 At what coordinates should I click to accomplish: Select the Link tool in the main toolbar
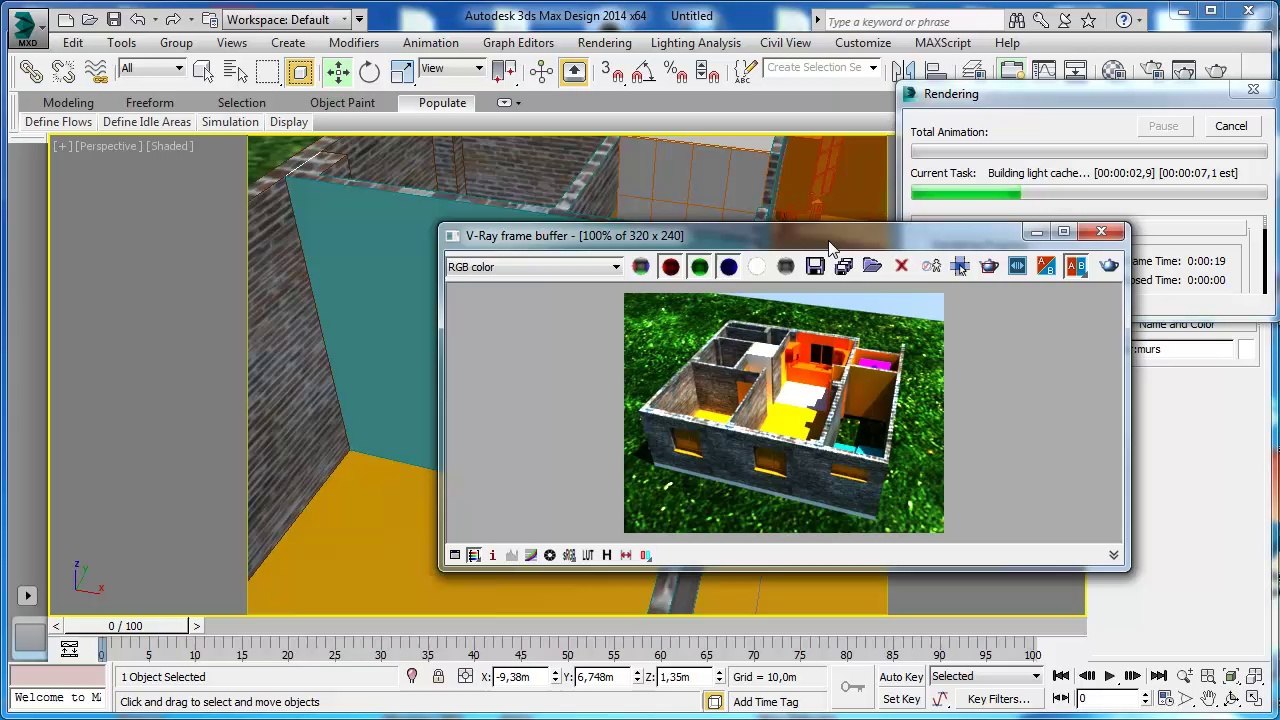(x=31, y=71)
